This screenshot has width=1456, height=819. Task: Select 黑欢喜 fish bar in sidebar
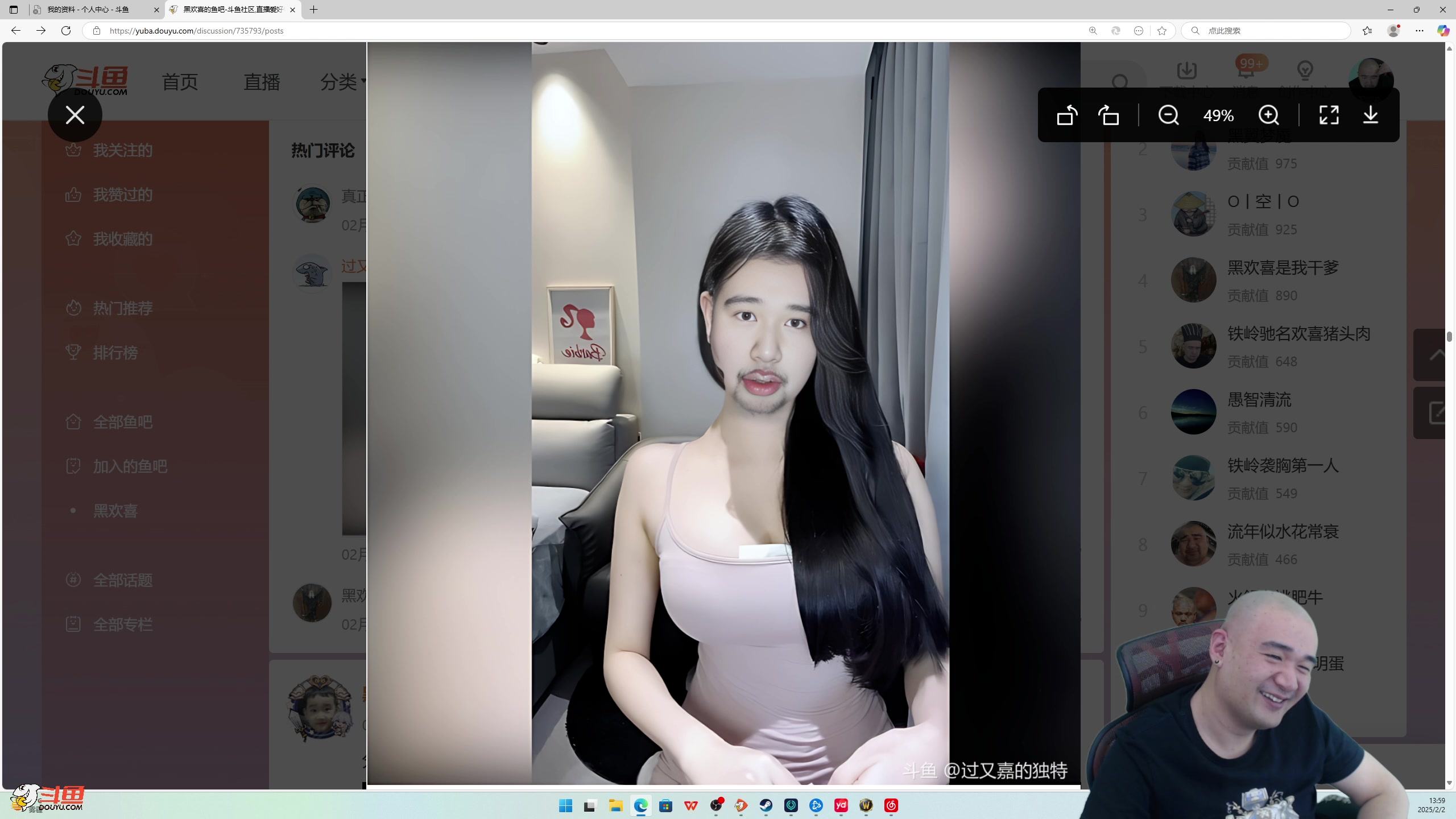click(x=115, y=511)
